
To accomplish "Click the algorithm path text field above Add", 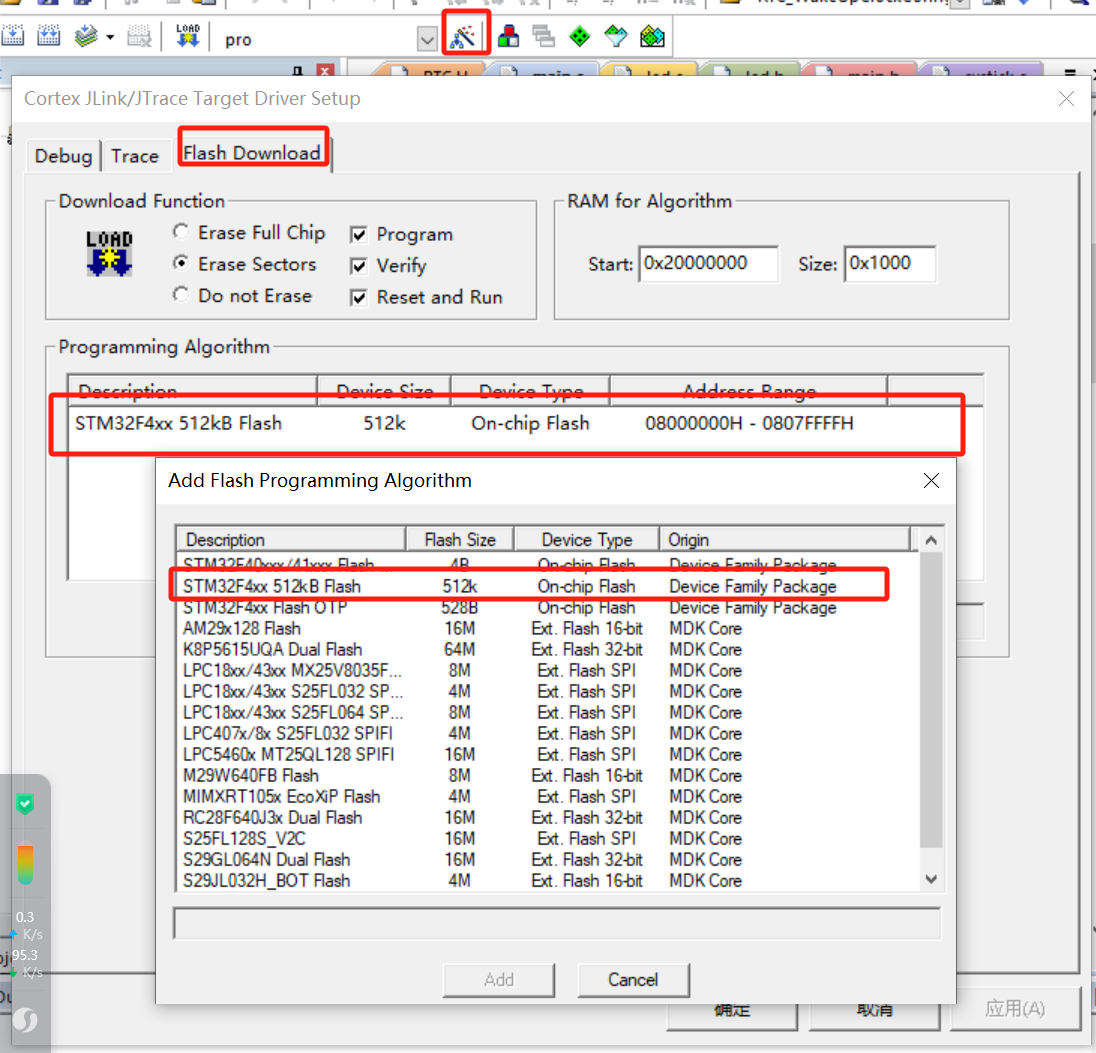I will (x=557, y=923).
